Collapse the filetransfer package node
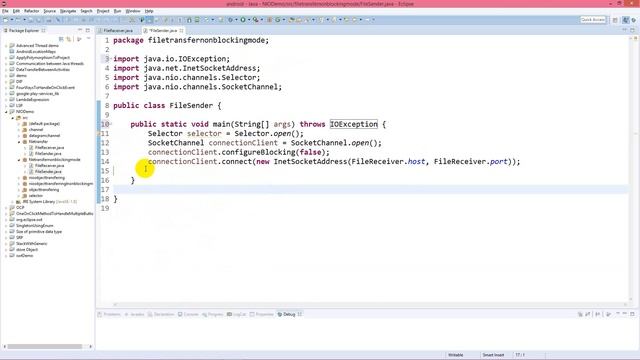This screenshot has height=360, width=640. pos(19,142)
